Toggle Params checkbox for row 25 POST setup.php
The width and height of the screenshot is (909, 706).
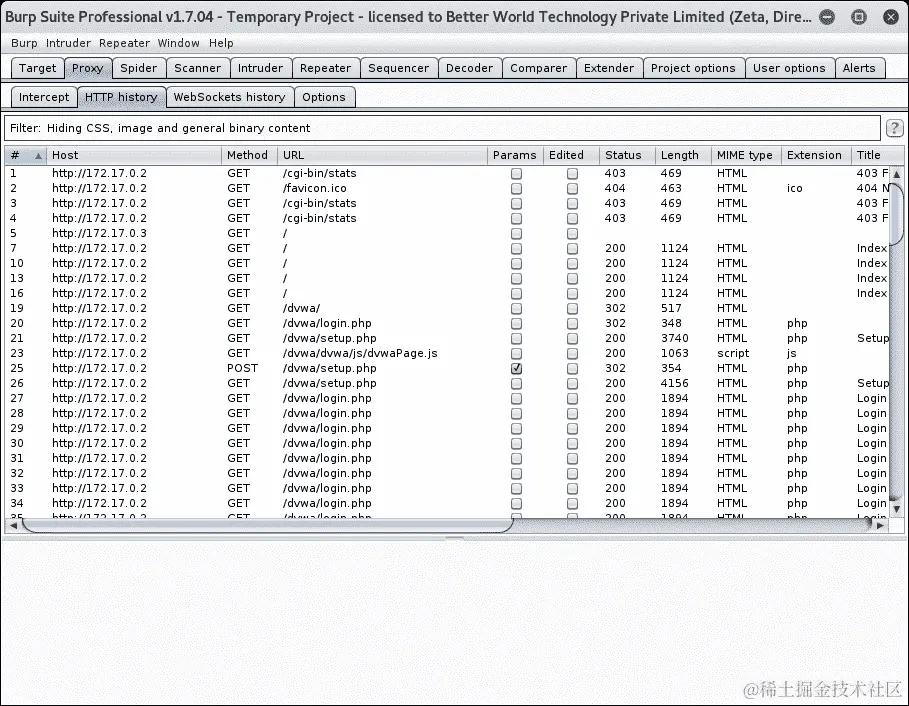tap(516, 369)
